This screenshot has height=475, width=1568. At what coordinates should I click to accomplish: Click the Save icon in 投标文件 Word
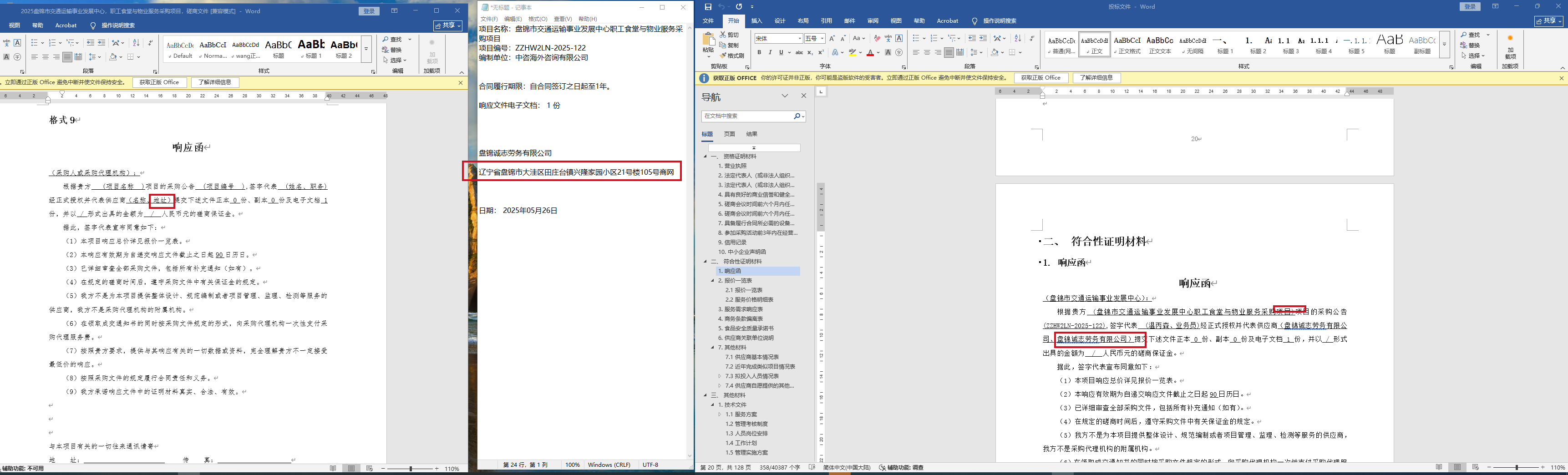(708, 7)
